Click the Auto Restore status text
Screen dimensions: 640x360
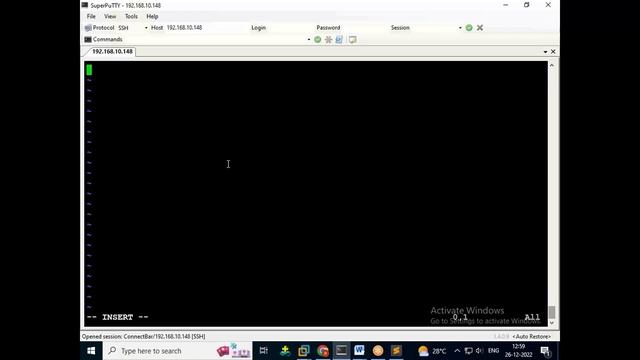coord(531,336)
